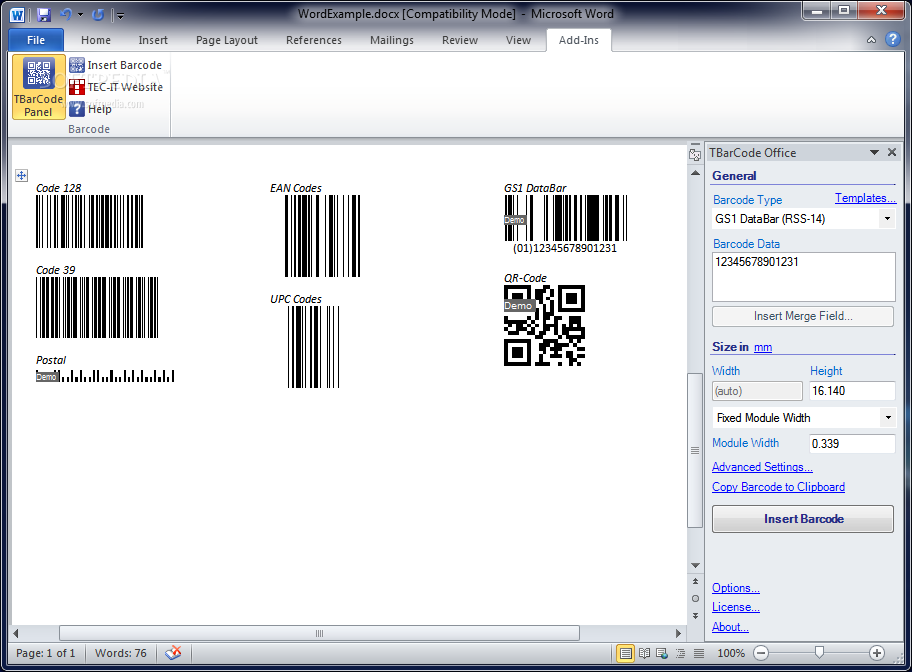Click the Previous Page double-arrow button
Viewport: 912px width, 672px height.
[695, 581]
